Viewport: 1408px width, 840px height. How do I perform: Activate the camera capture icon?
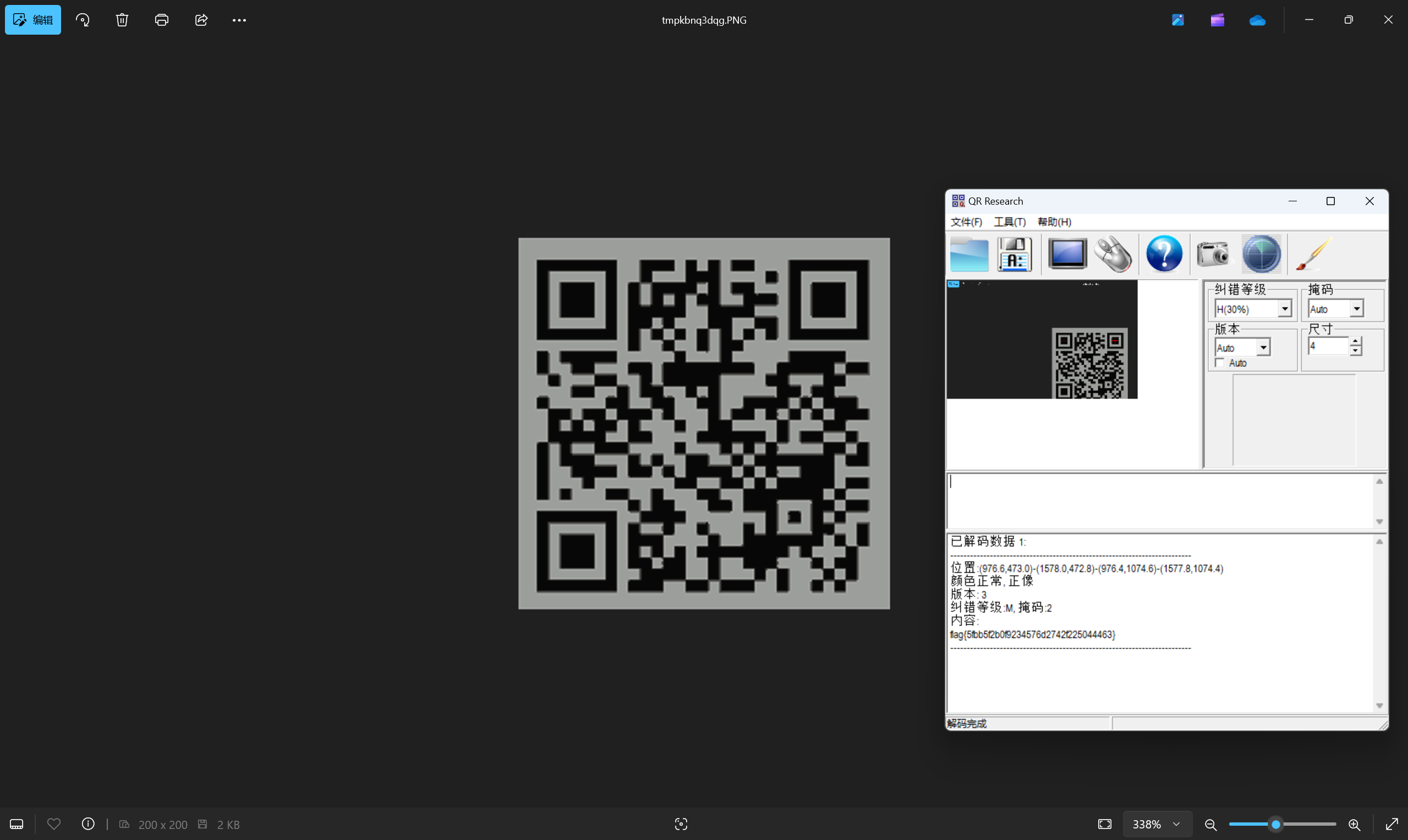click(1213, 254)
